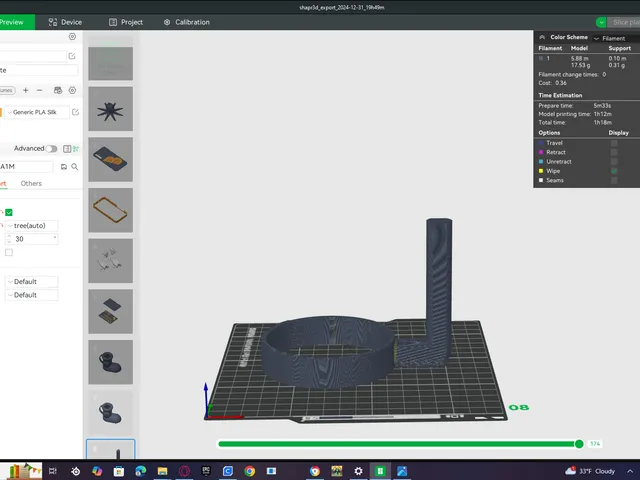
Task: Open the compare presets icon beside Advanced
Action: click(67, 149)
